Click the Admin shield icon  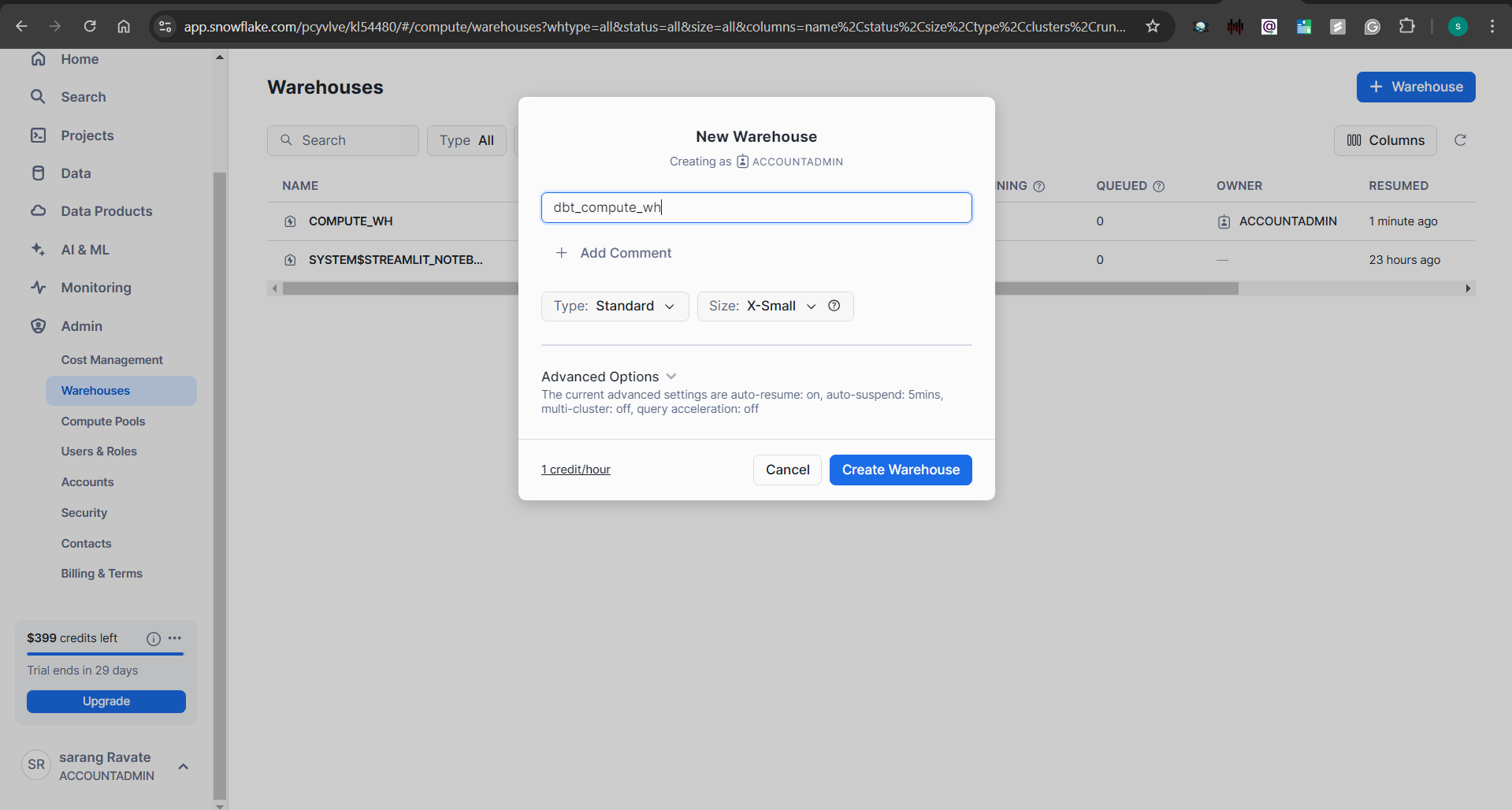pyautogui.click(x=38, y=326)
